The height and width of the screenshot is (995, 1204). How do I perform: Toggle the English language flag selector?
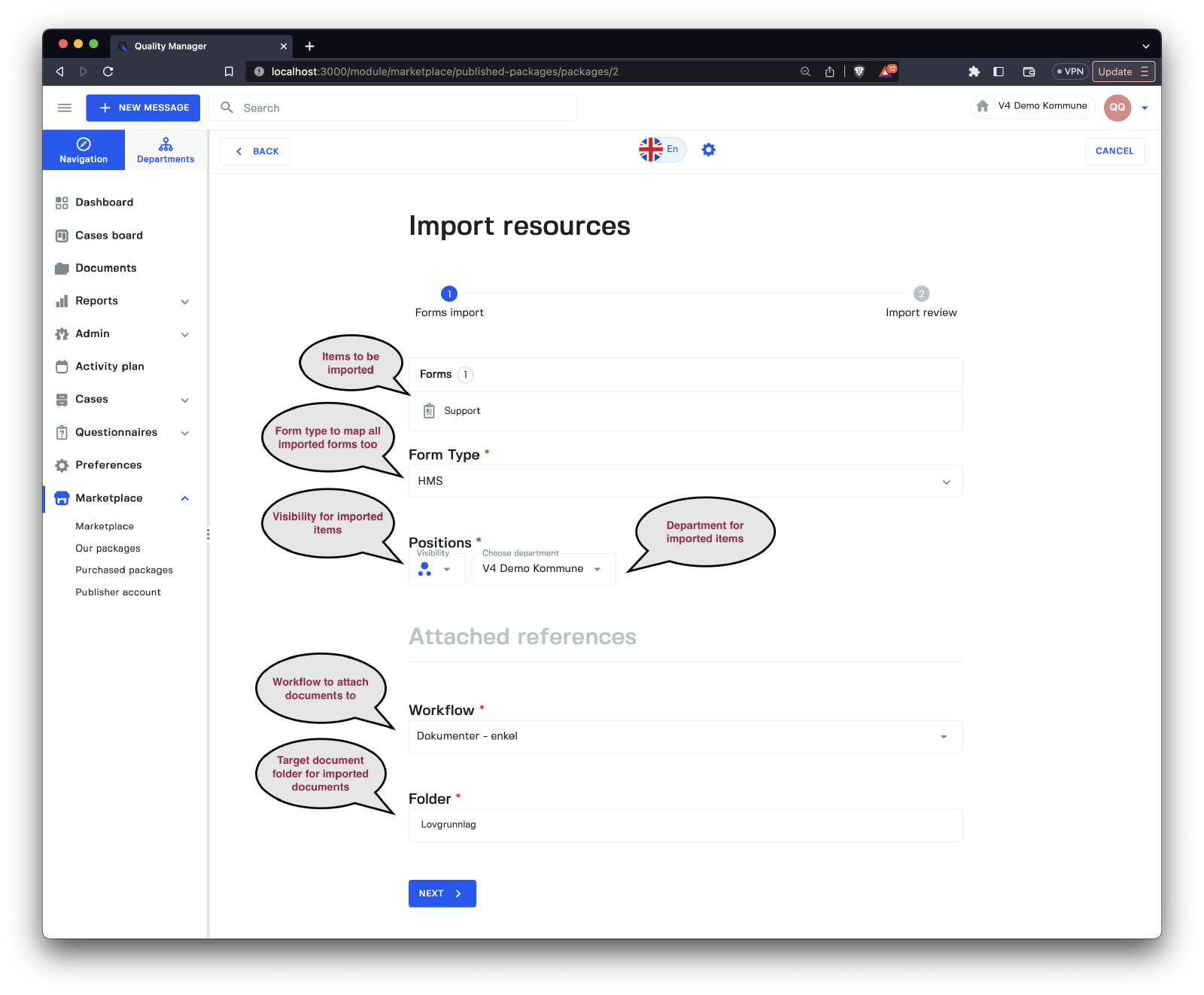pyautogui.click(x=661, y=150)
